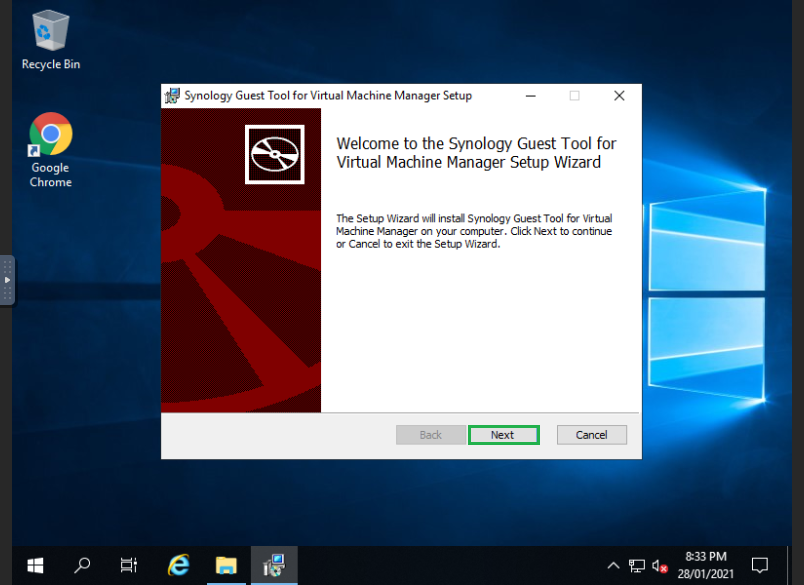Screen dimensions: 804x585
Task: Minimize the Setup wizard window
Action: pyautogui.click(x=530, y=96)
